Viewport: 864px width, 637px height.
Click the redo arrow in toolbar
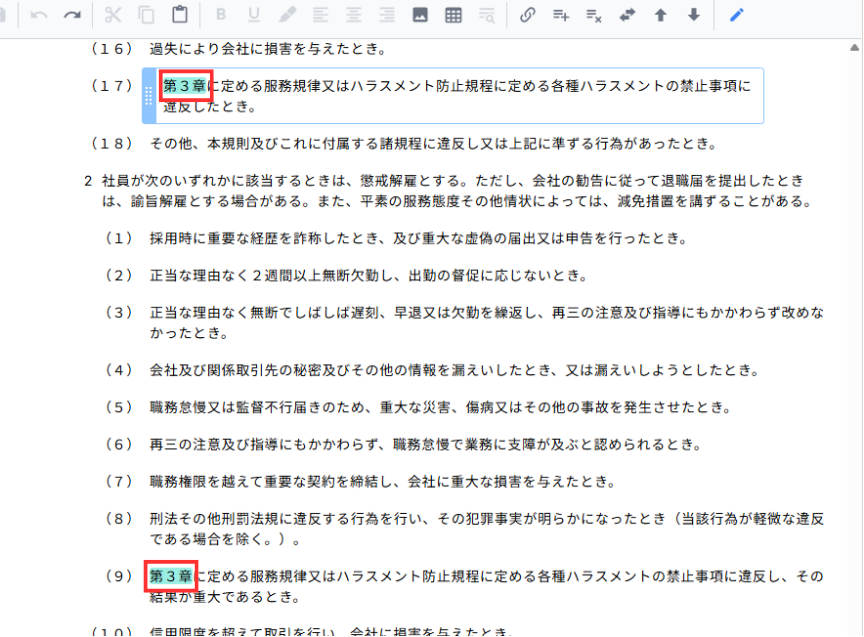72,16
